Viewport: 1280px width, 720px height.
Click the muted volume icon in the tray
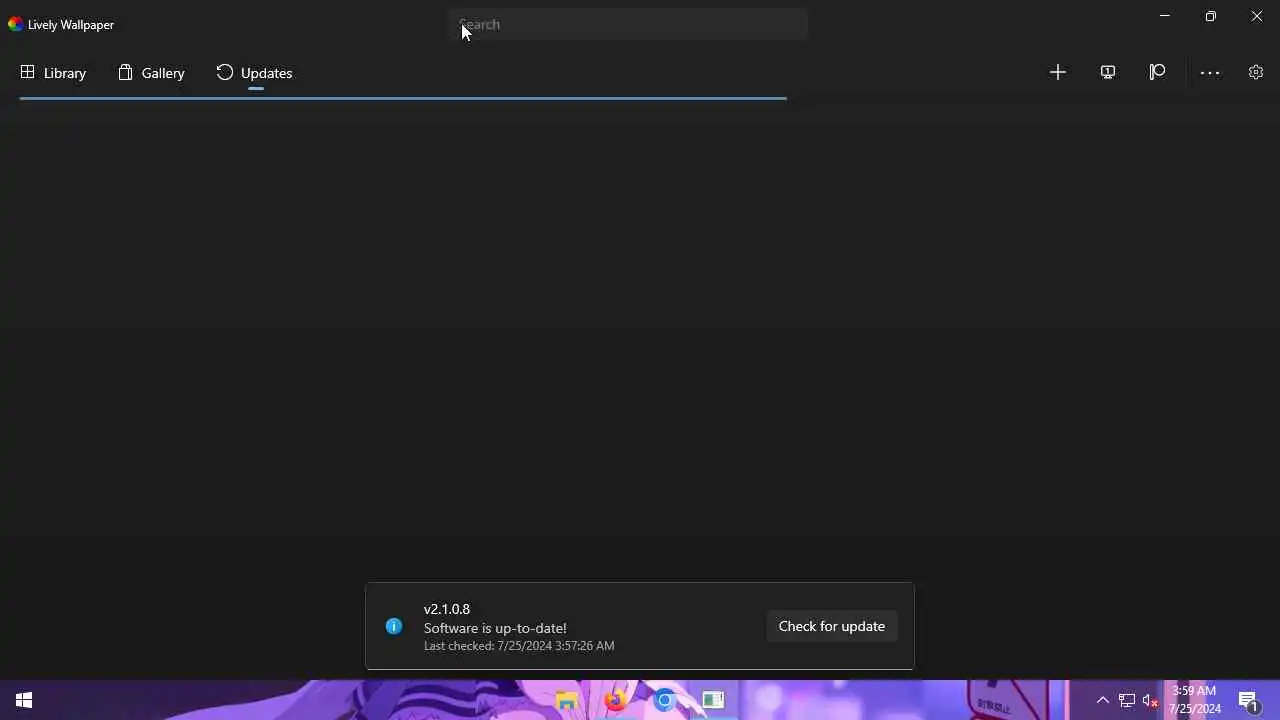click(x=1150, y=700)
